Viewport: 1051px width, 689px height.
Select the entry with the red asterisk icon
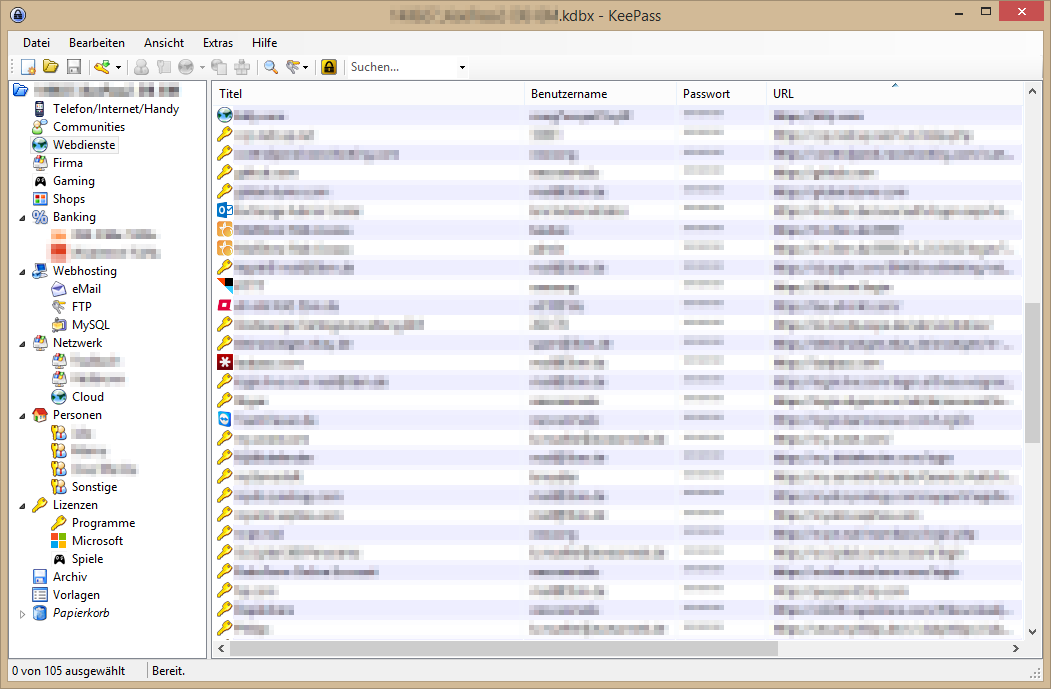point(225,363)
